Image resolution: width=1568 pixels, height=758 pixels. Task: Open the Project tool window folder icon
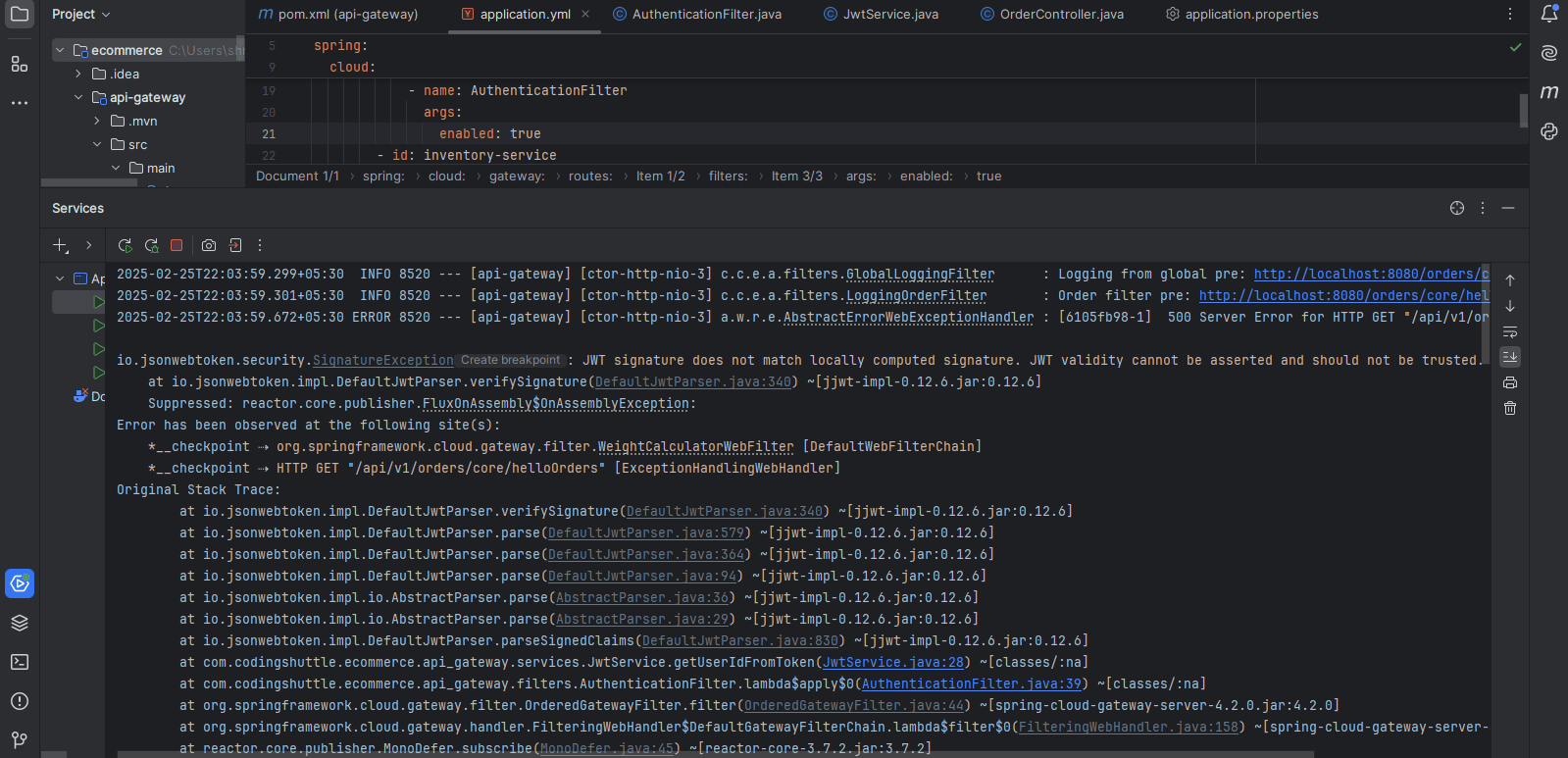20,14
